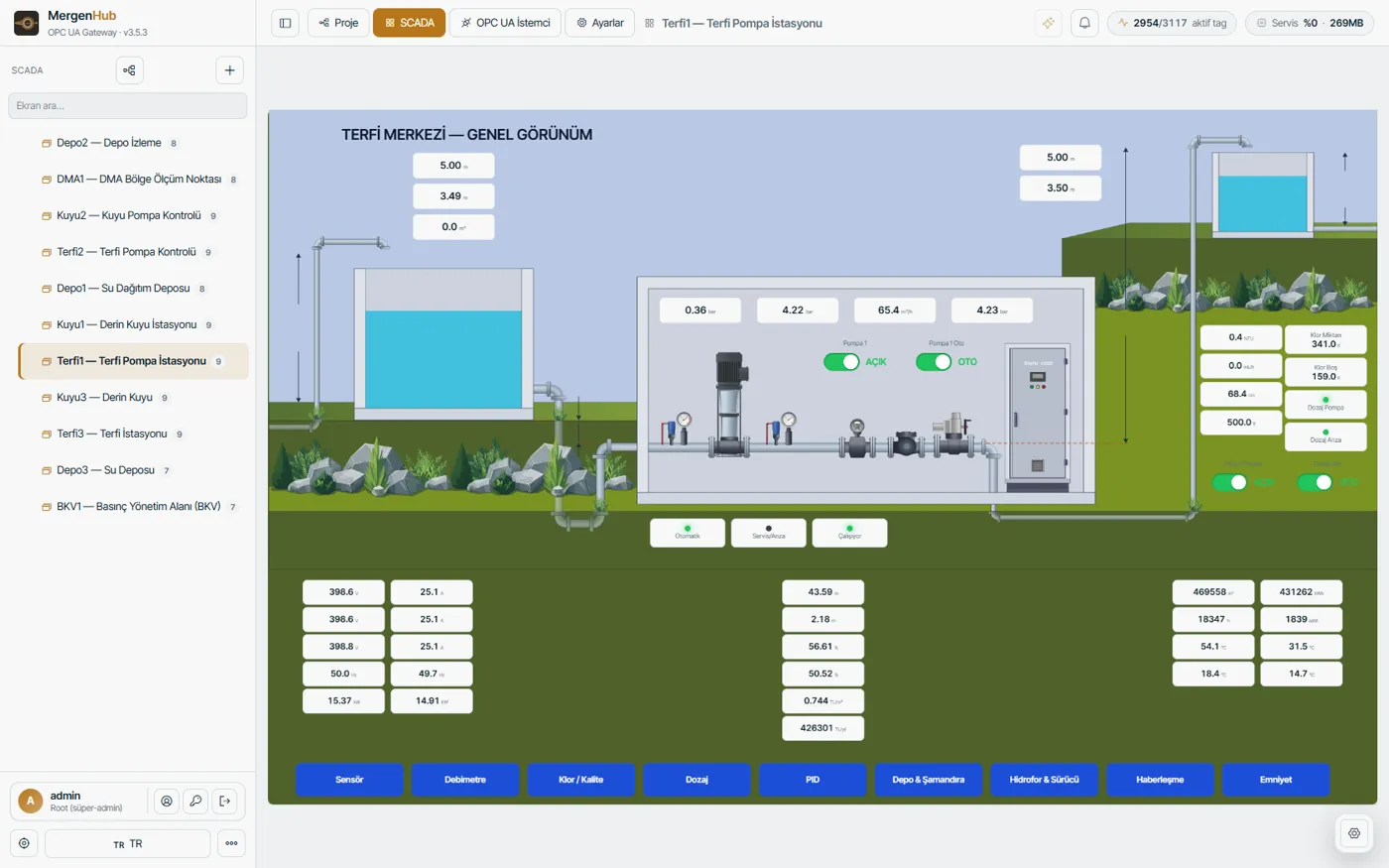
Task: Open the Debimetre panel button
Action: click(465, 780)
